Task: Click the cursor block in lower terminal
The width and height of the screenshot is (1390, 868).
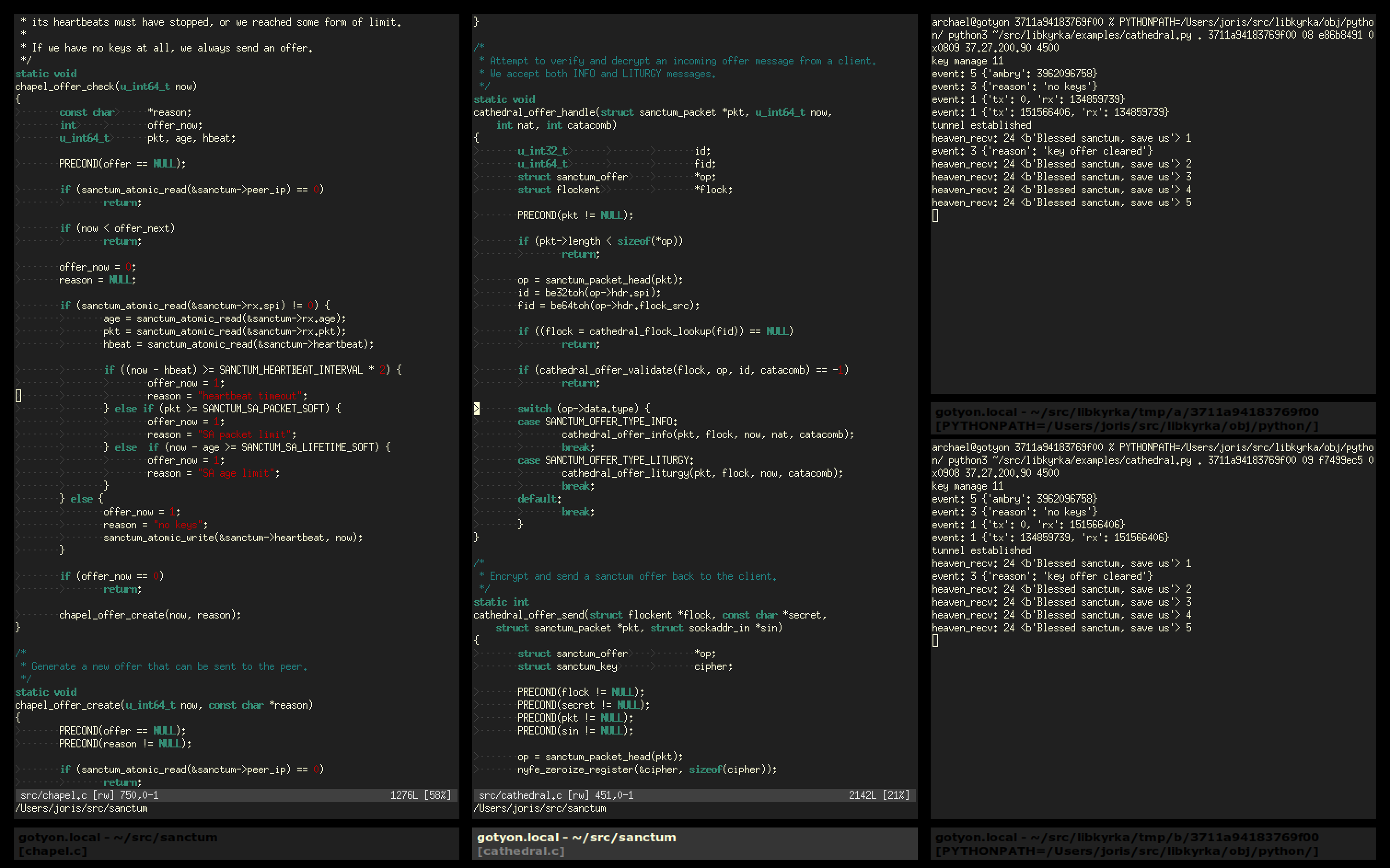Action: click(935, 641)
